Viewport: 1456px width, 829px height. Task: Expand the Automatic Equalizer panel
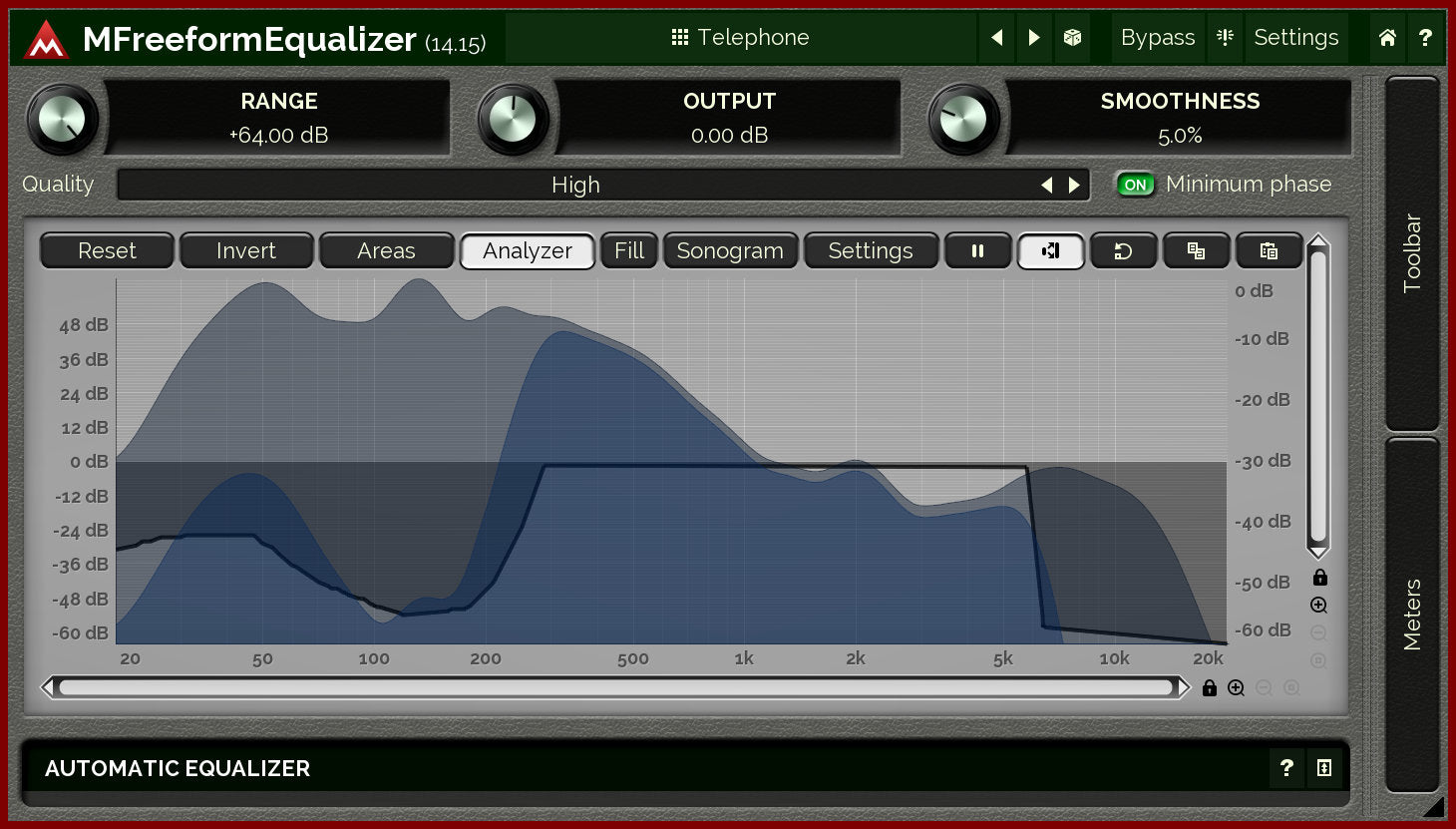tap(1324, 768)
